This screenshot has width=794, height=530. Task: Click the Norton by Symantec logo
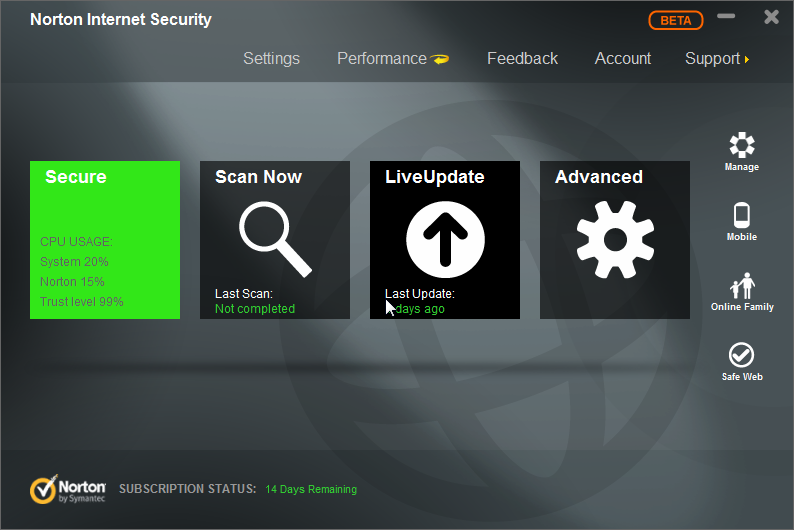tap(67, 489)
